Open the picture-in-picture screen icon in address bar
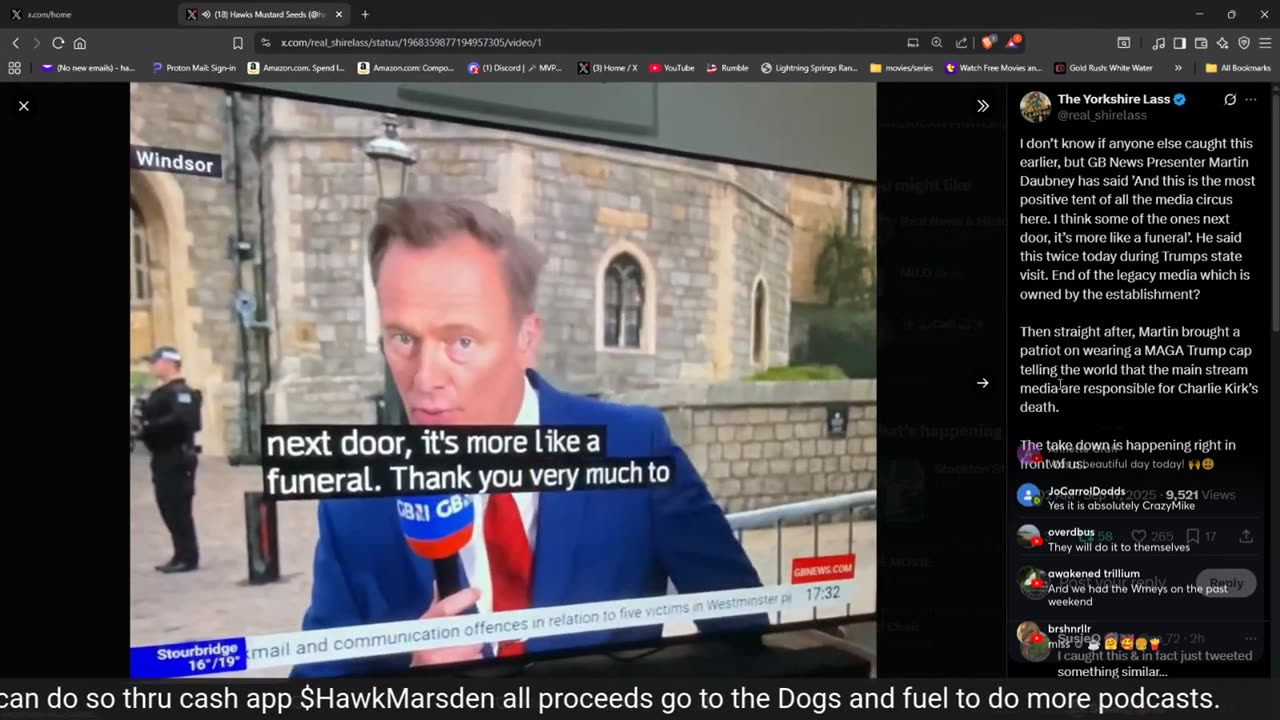The height and width of the screenshot is (720, 1280). pyautogui.click(x=913, y=43)
